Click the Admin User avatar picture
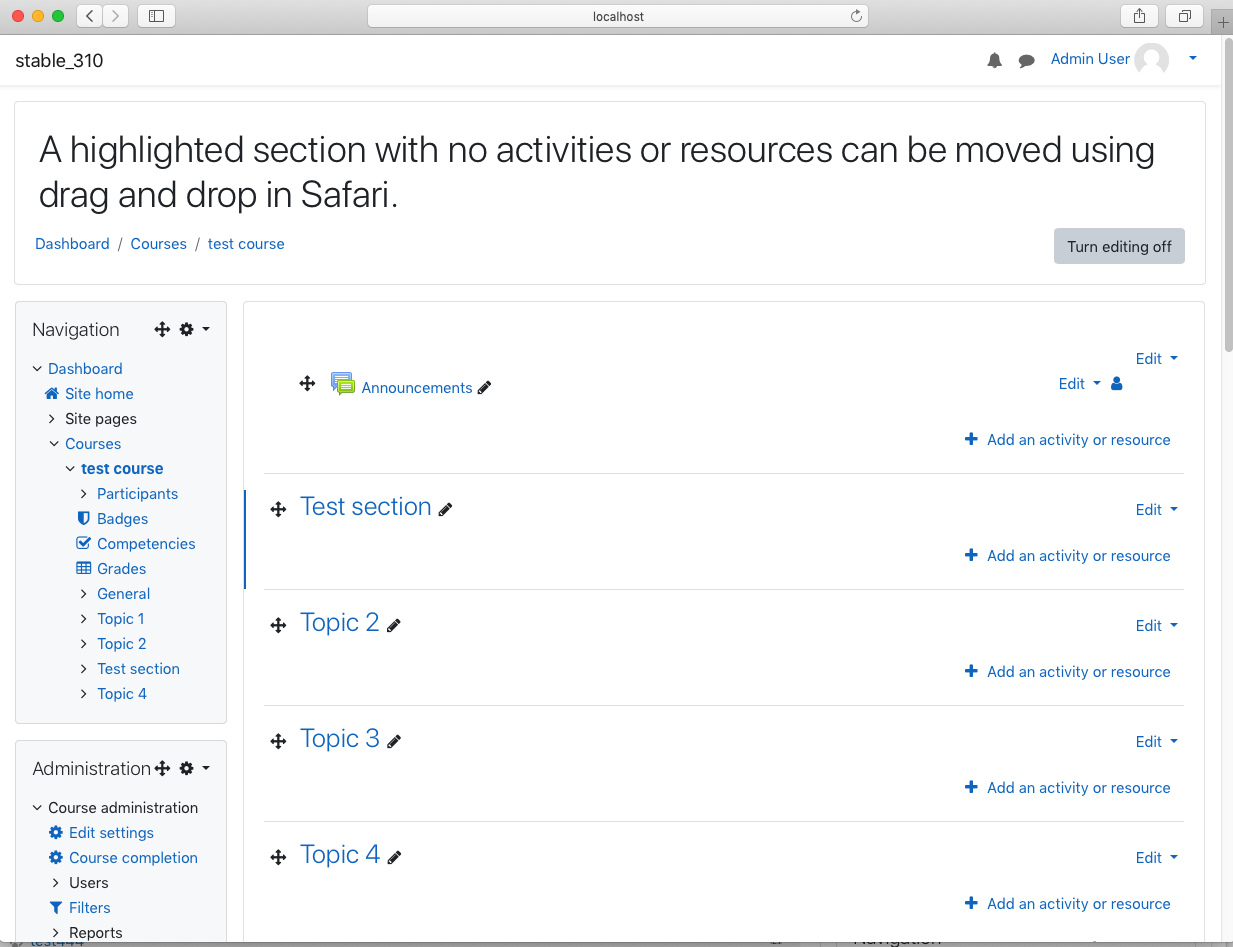The height and width of the screenshot is (947, 1233). 1151,60
